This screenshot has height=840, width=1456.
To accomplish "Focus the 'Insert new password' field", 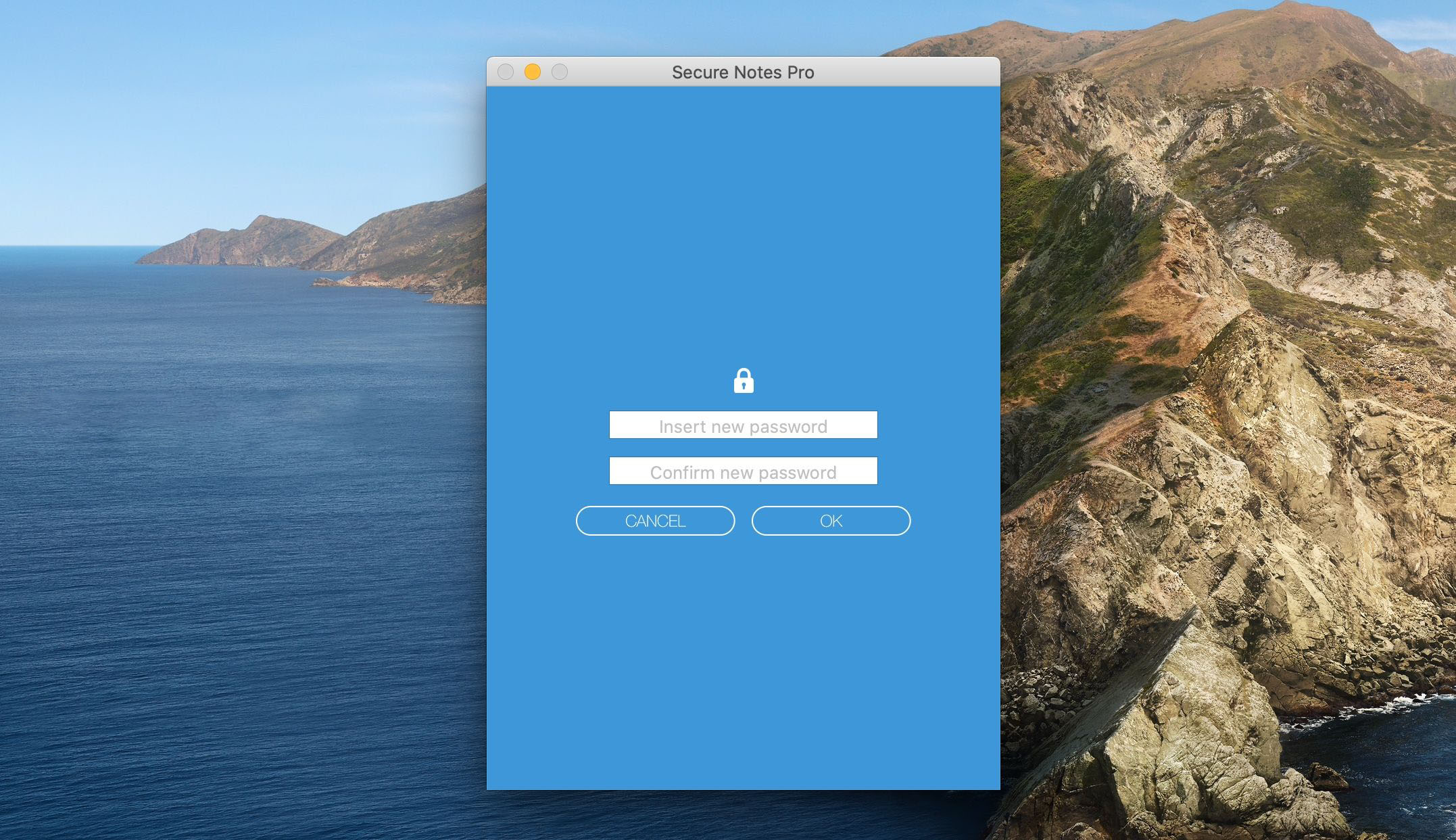I will [744, 425].
